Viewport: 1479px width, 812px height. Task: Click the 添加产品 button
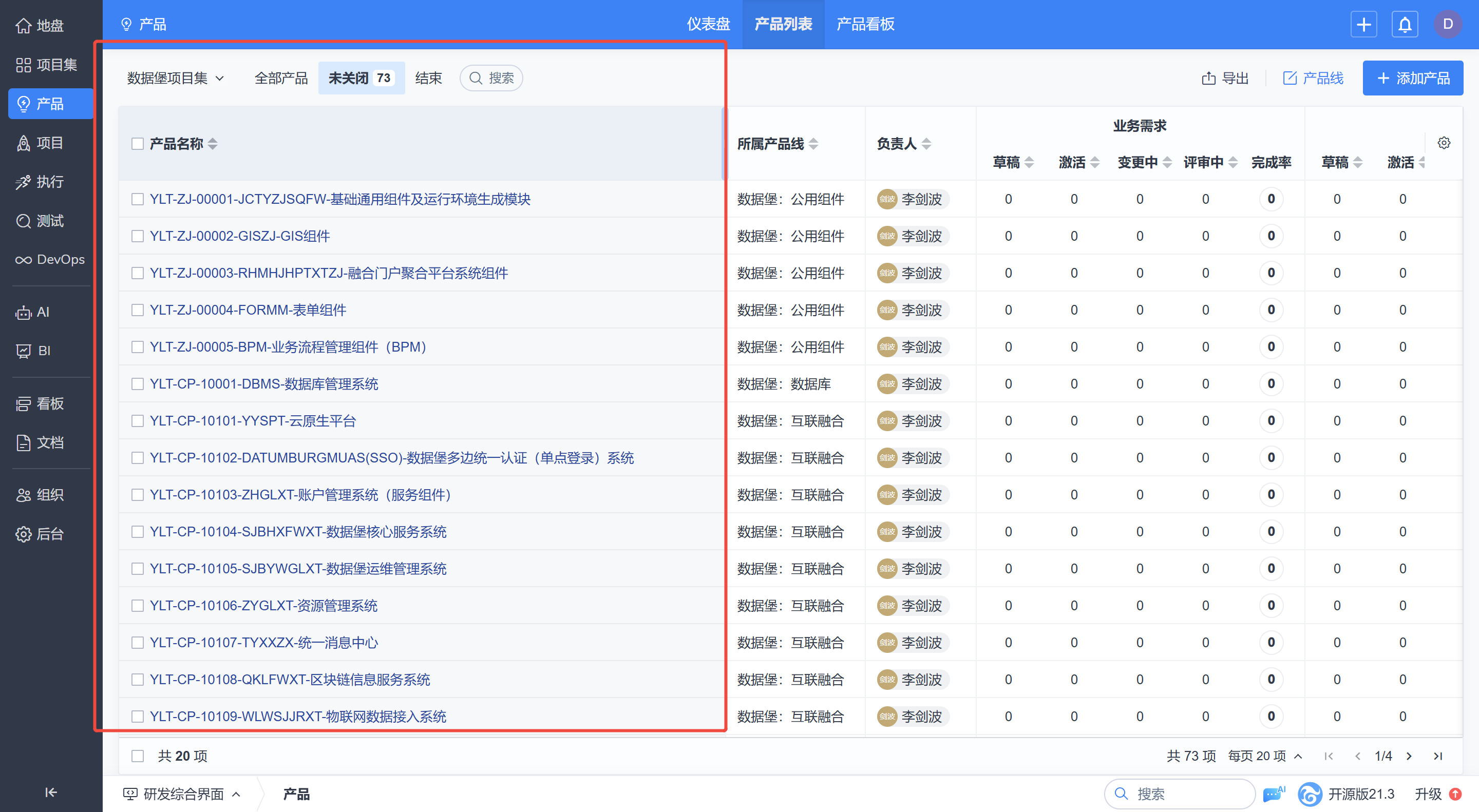coord(1413,78)
